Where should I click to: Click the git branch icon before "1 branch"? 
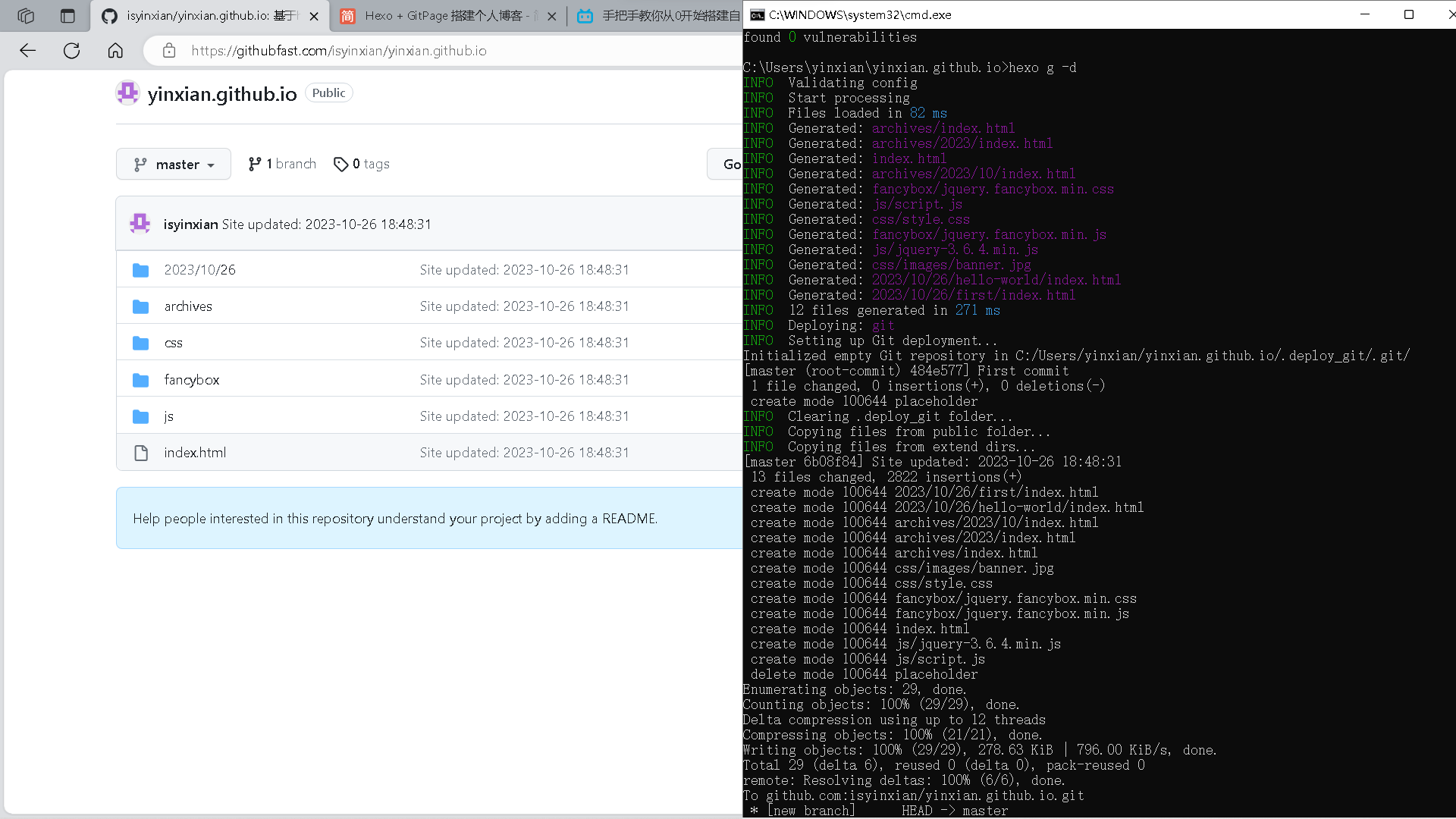[x=255, y=164]
